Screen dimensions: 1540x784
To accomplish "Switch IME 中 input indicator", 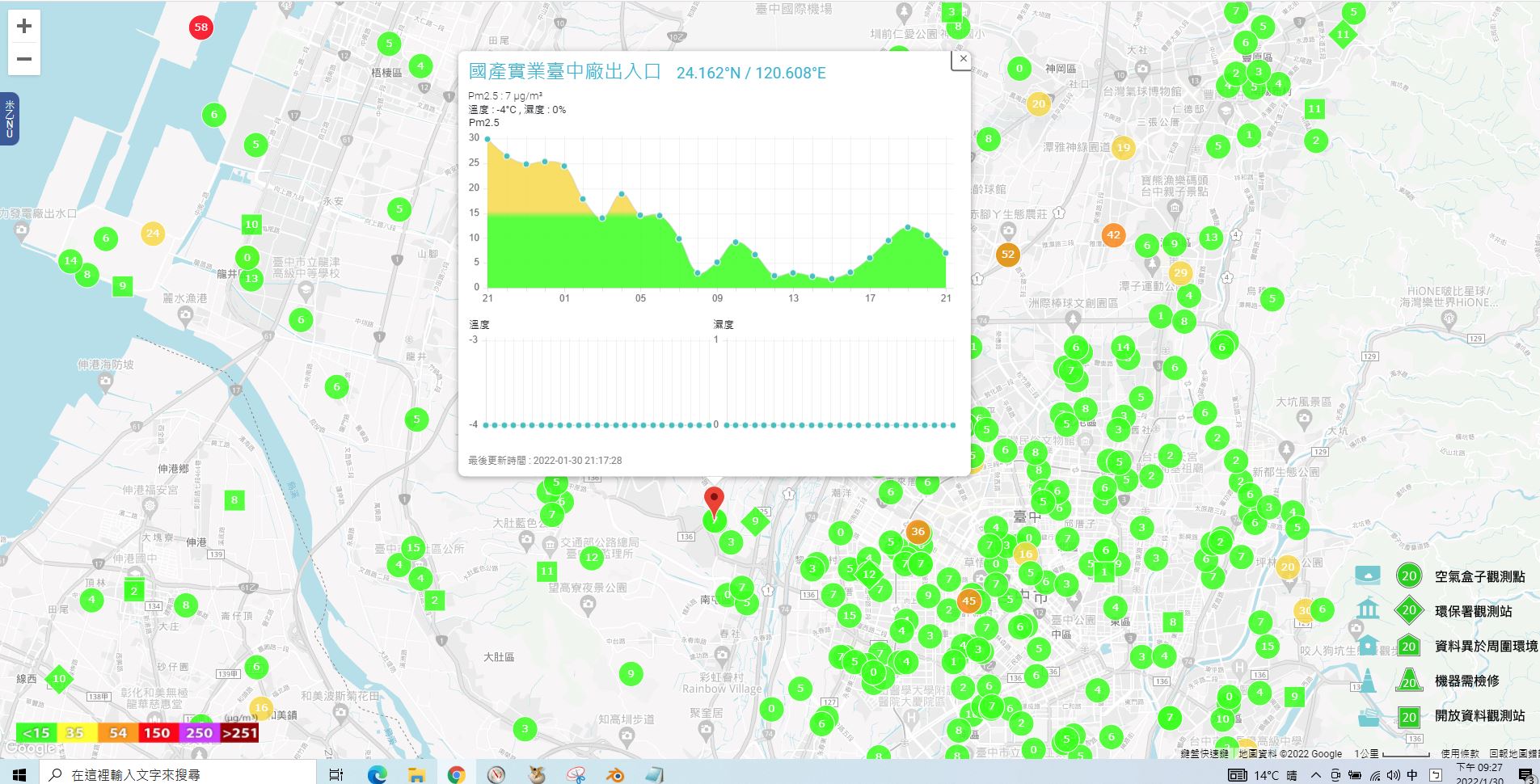I will (1412, 775).
